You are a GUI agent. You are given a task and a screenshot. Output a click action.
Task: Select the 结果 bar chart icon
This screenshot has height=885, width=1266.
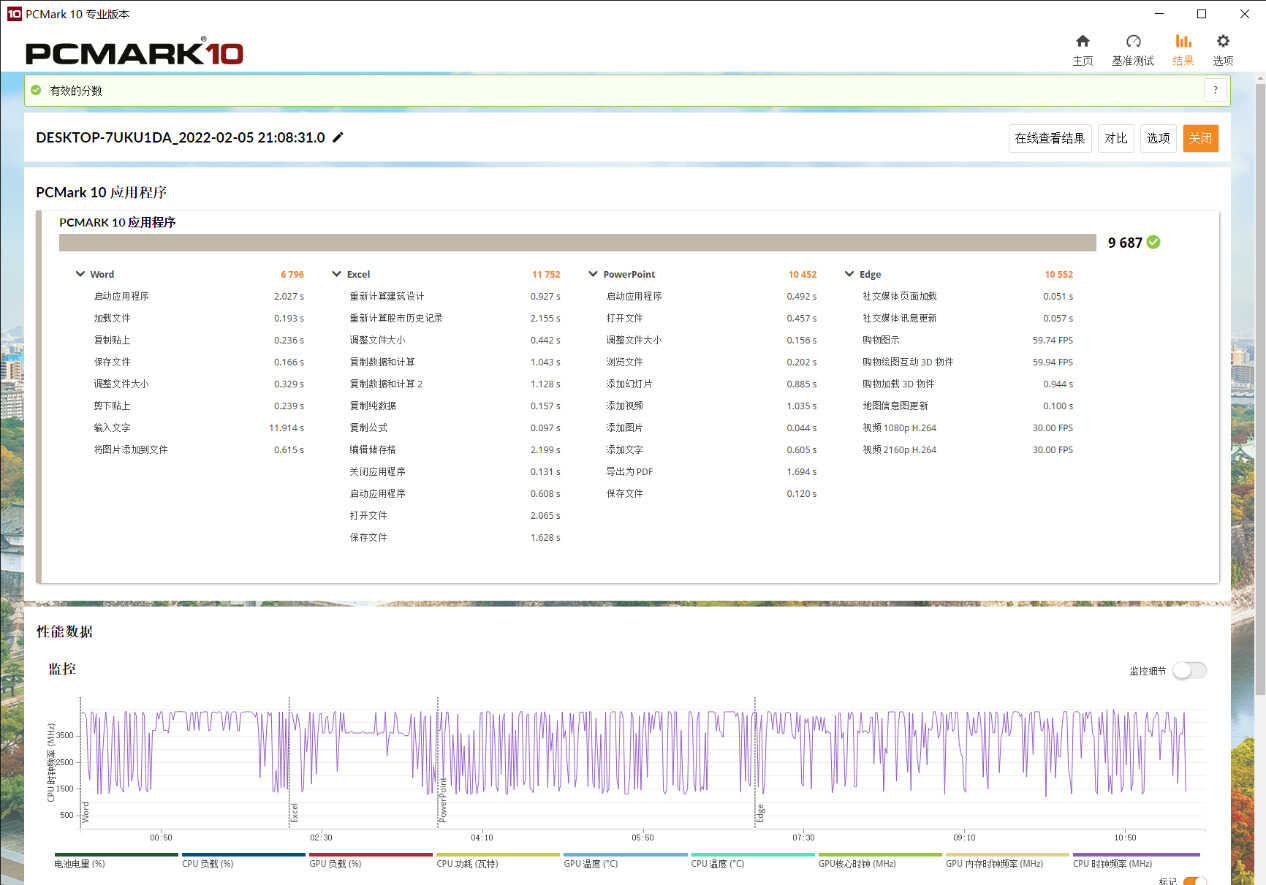click(1183, 41)
